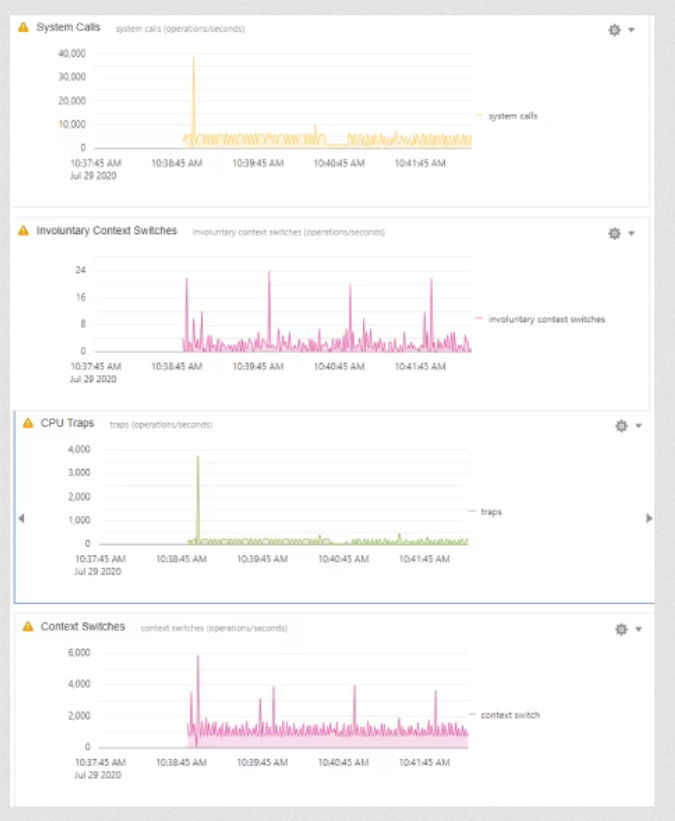Go to next chart using right arrow
675x821 pixels.
coord(649,518)
